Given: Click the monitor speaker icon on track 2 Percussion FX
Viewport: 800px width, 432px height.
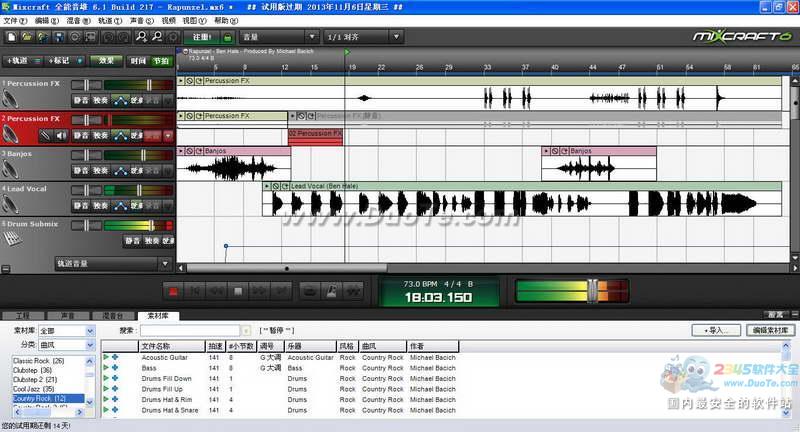Looking at the screenshot, I should click(61, 136).
